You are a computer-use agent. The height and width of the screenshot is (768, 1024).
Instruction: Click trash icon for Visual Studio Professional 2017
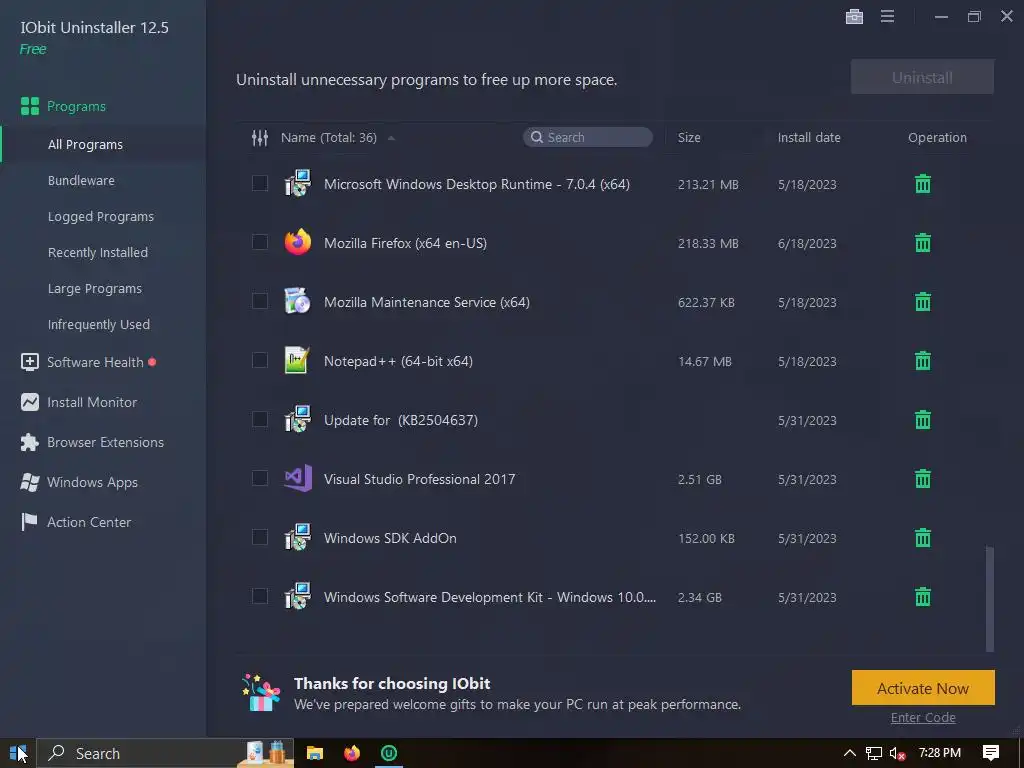pyautogui.click(x=922, y=479)
